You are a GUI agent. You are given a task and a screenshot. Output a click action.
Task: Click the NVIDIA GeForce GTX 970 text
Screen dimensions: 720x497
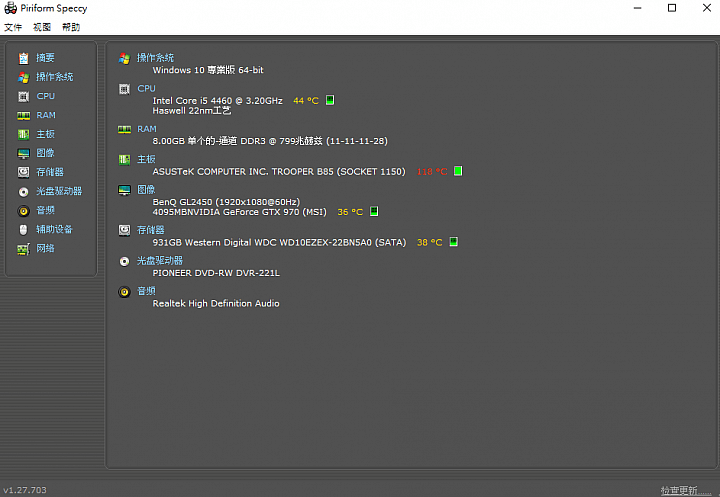pos(240,212)
